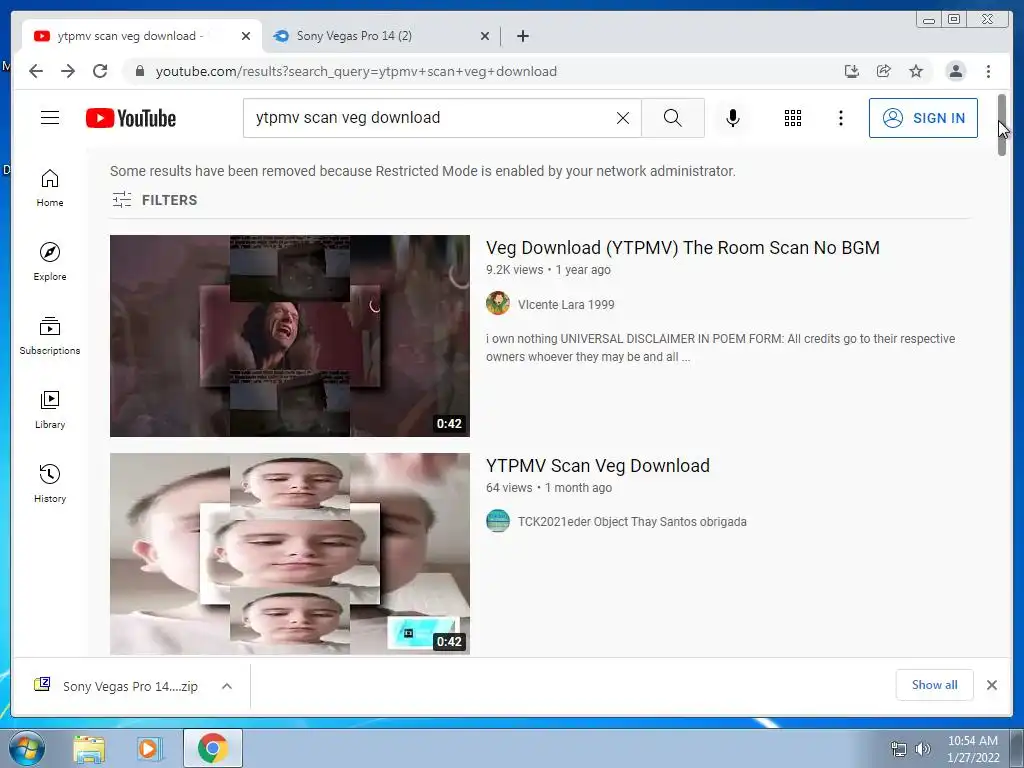Open title Veg Download (YTPMV) The Room Scan No BGM
The height and width of the screenshot is (768, 1024).
[x=682, y=248]
